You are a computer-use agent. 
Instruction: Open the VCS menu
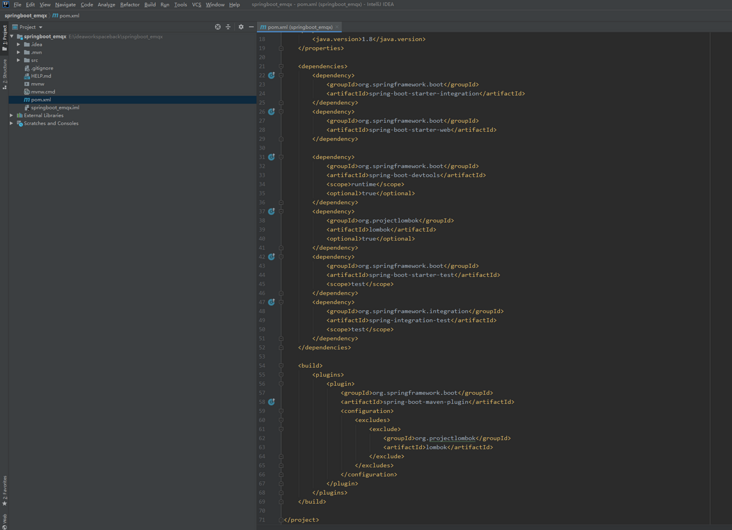coord(196,5)
